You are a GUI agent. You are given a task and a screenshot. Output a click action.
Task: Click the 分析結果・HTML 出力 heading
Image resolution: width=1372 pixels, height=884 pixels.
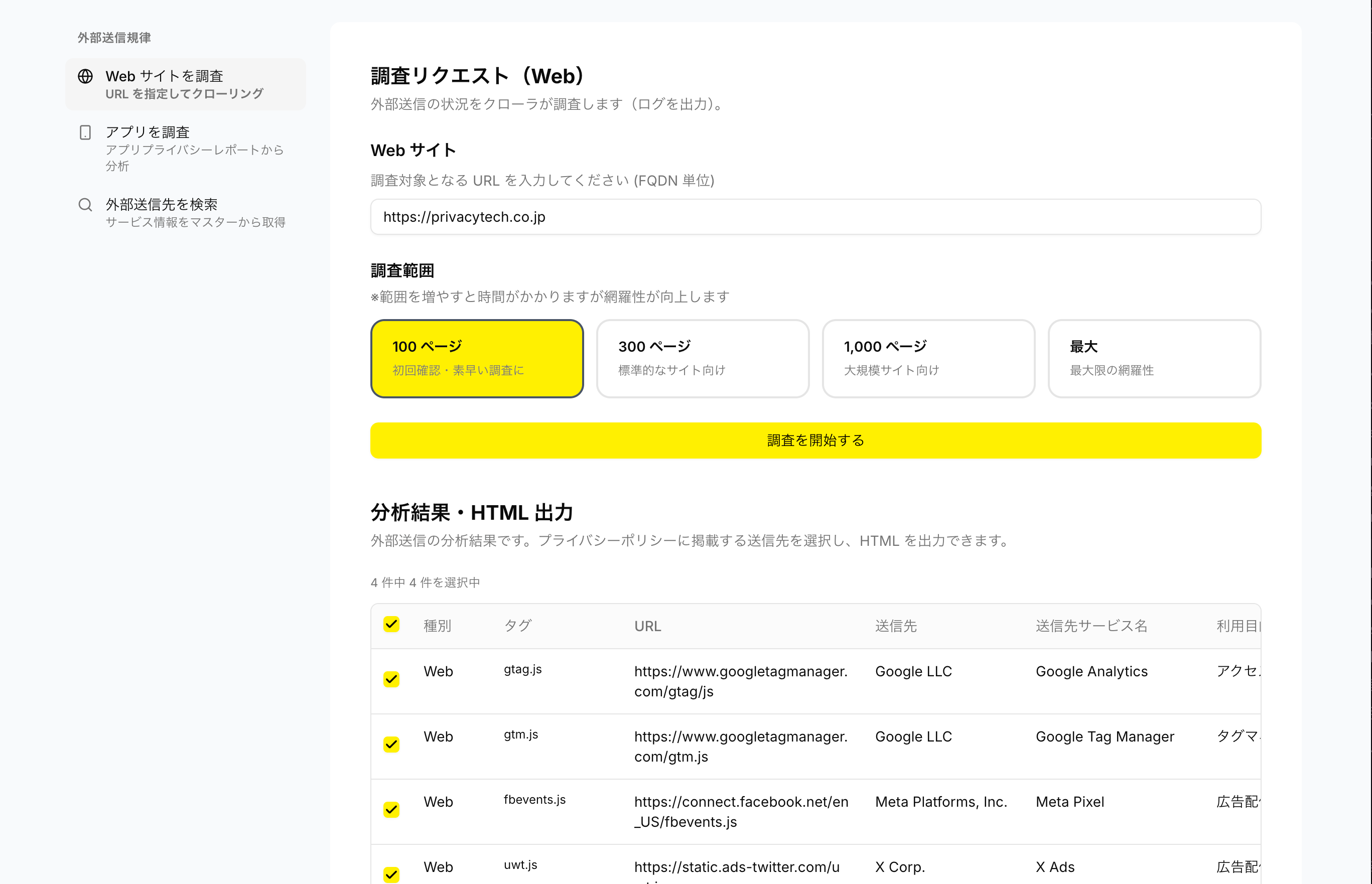click(472, 513)
